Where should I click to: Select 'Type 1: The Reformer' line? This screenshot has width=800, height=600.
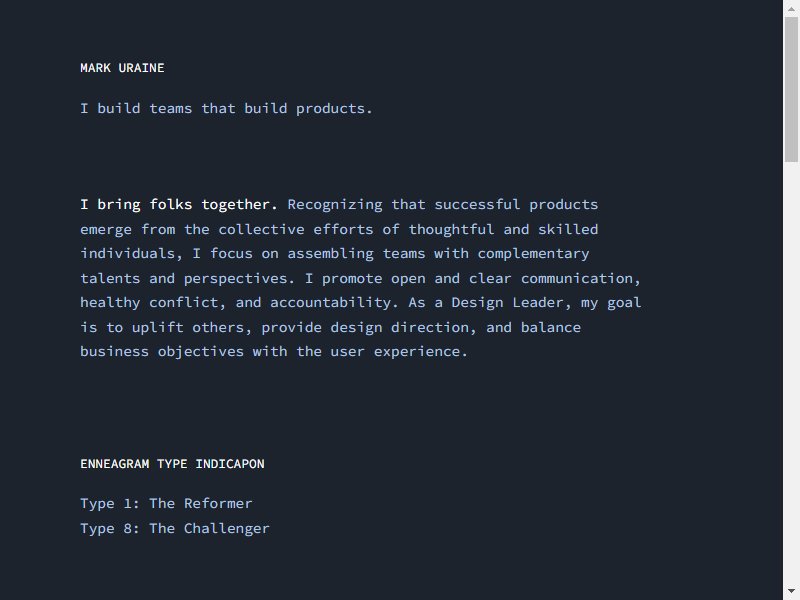pos(166,504)
